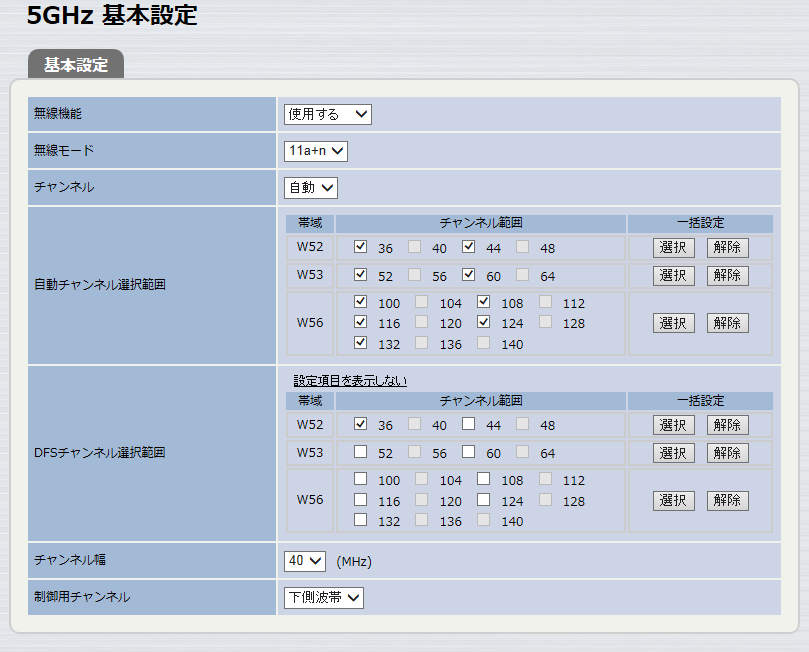The height and width of the screenshot is (652, 809).
Task: Click 解除 for W53 in 自動チャンネル選択範囲
Action: [727, 276]
